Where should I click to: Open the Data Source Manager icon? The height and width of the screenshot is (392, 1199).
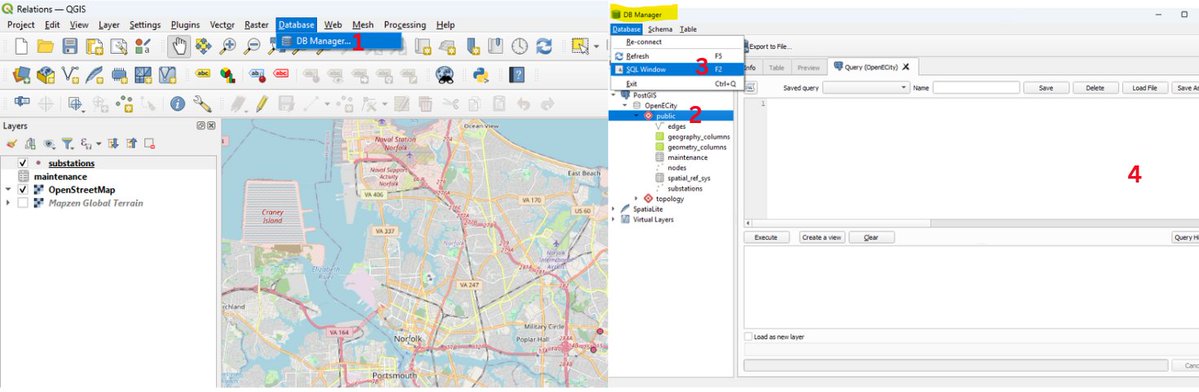tap(21, 74)
